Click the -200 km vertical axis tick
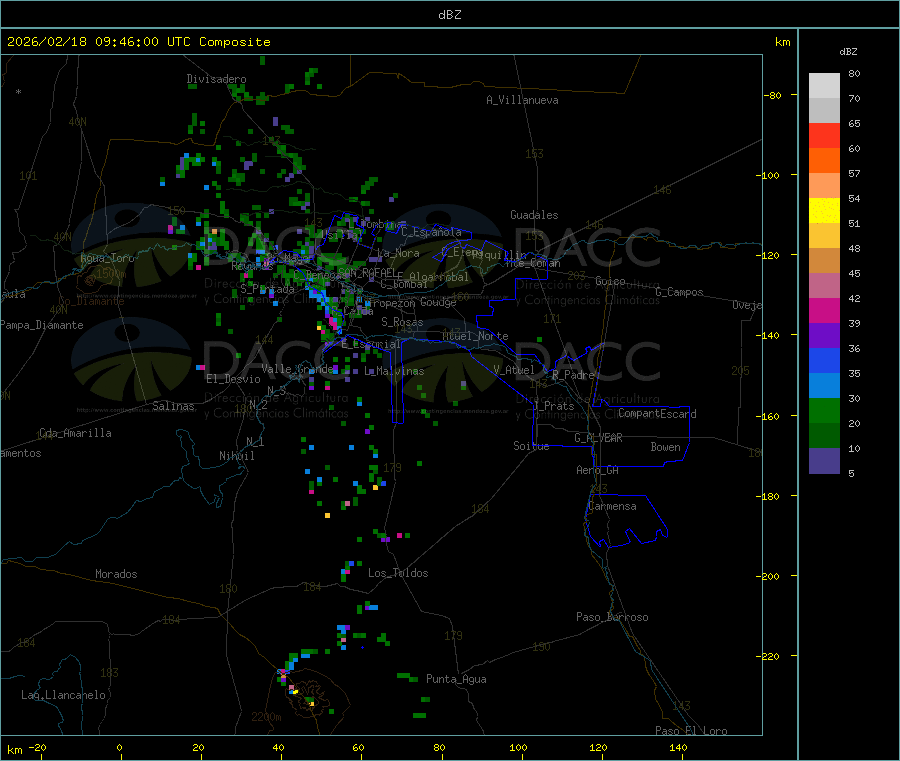Screen dimensions: 900x761 (x=767, y=576)
